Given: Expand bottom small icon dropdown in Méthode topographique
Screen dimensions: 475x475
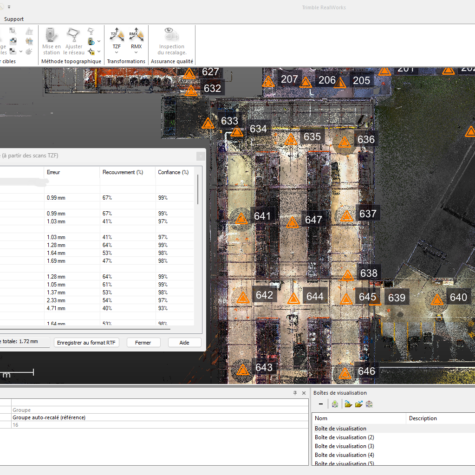Looking at the screenshot, I should click(99, 52).
